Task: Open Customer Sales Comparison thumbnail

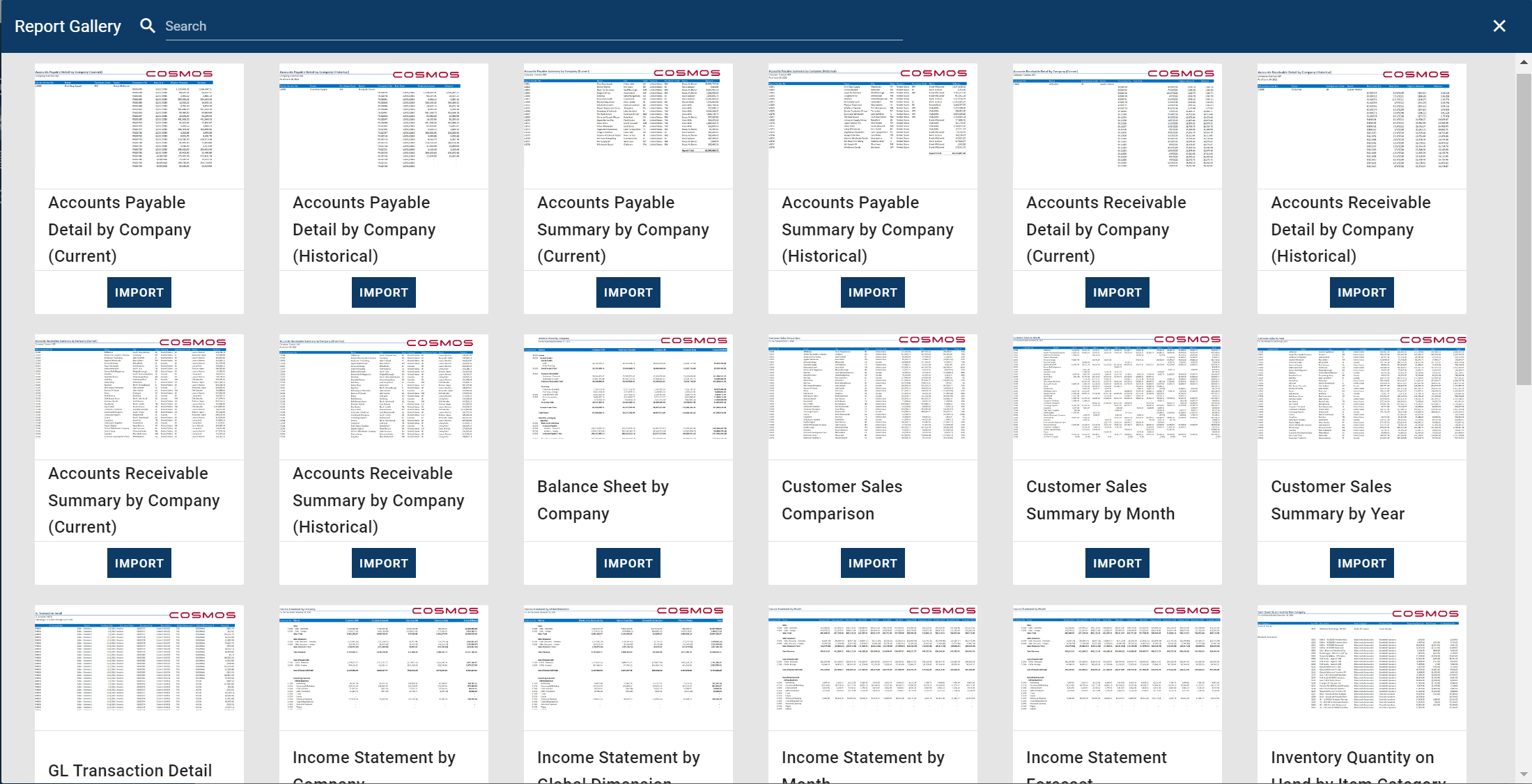Action: (873, 397)
